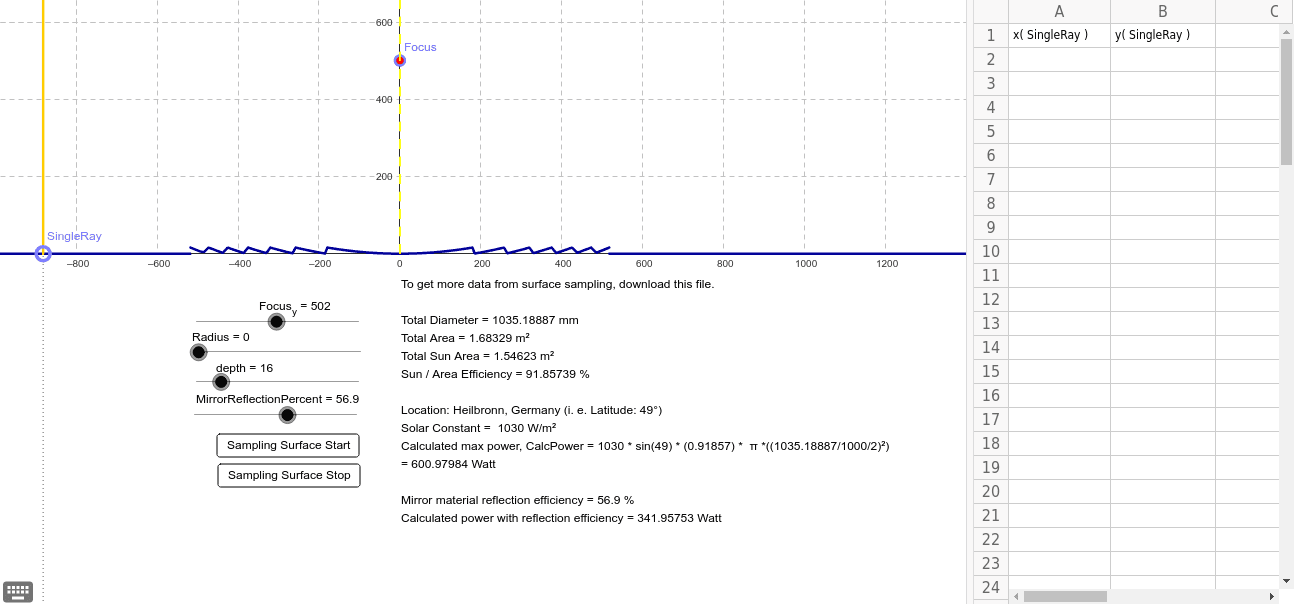This screenshot has height=606, width=1296.
Task: Open the virtual keyboard icon
Action: [x=18, y=591]
